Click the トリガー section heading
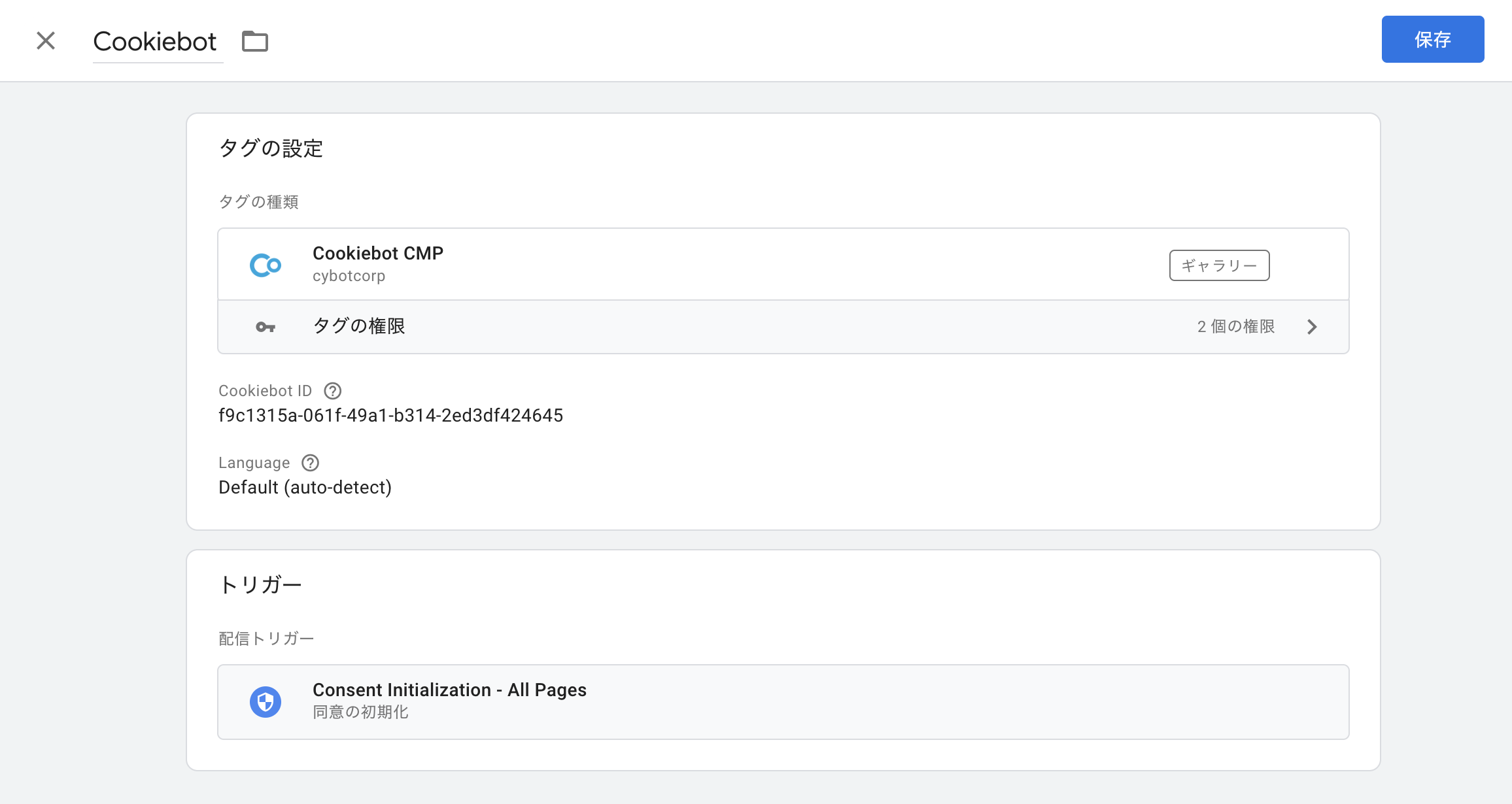 click(x=260, y=584)
